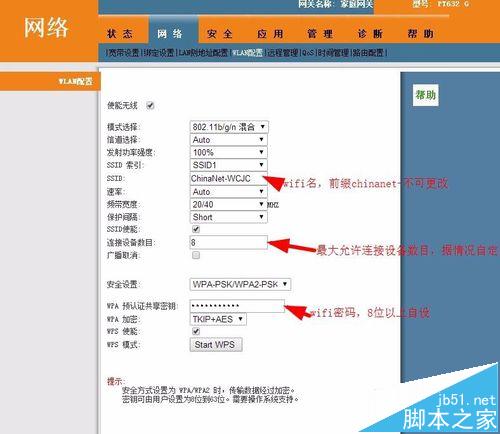Click the Start WPS button
Screen dimensions: 500x434
tap(216, 345)
